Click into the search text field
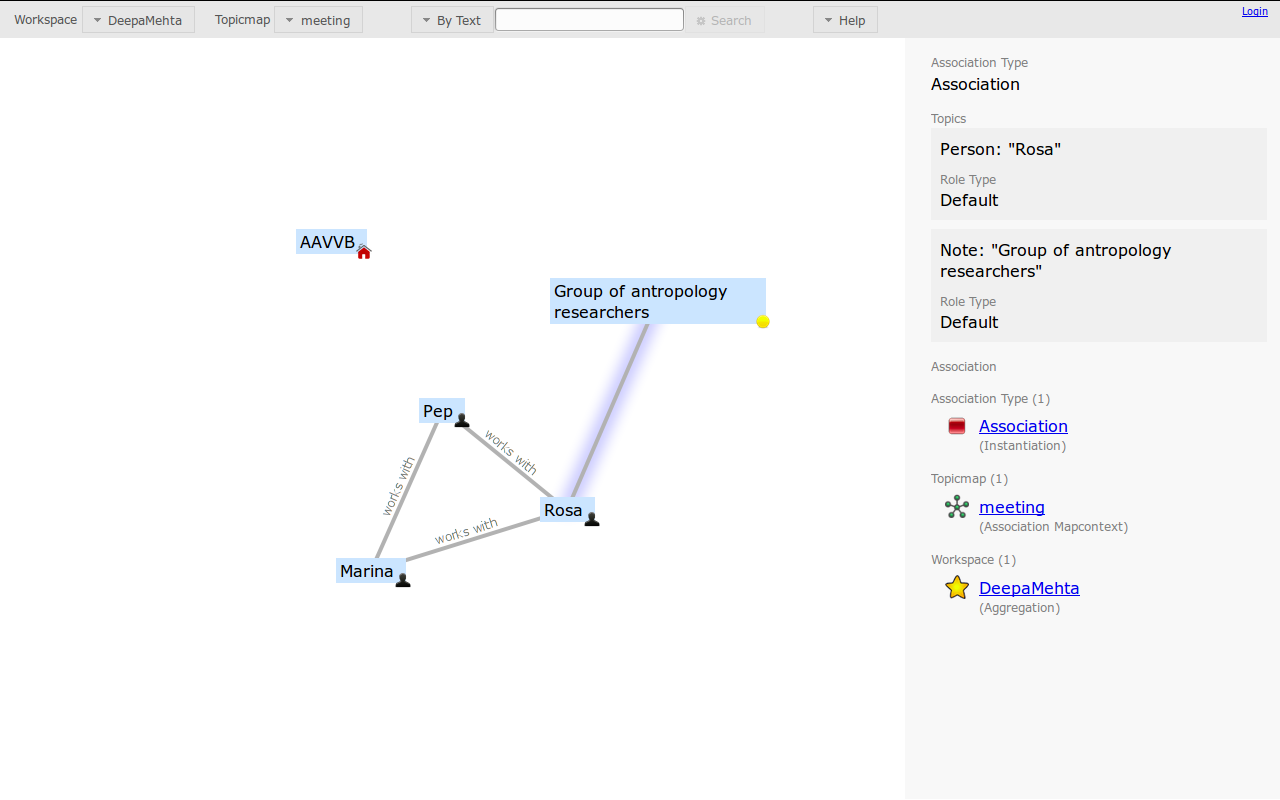This screenshot has height=800, width=1280. coord(589,20)
